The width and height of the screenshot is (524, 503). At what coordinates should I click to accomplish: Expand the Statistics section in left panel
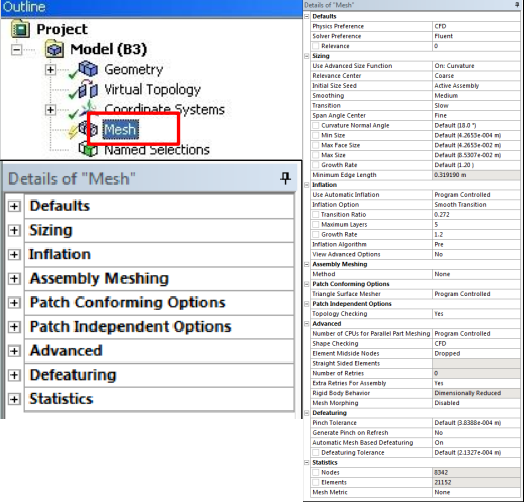[x=14, y=399]
